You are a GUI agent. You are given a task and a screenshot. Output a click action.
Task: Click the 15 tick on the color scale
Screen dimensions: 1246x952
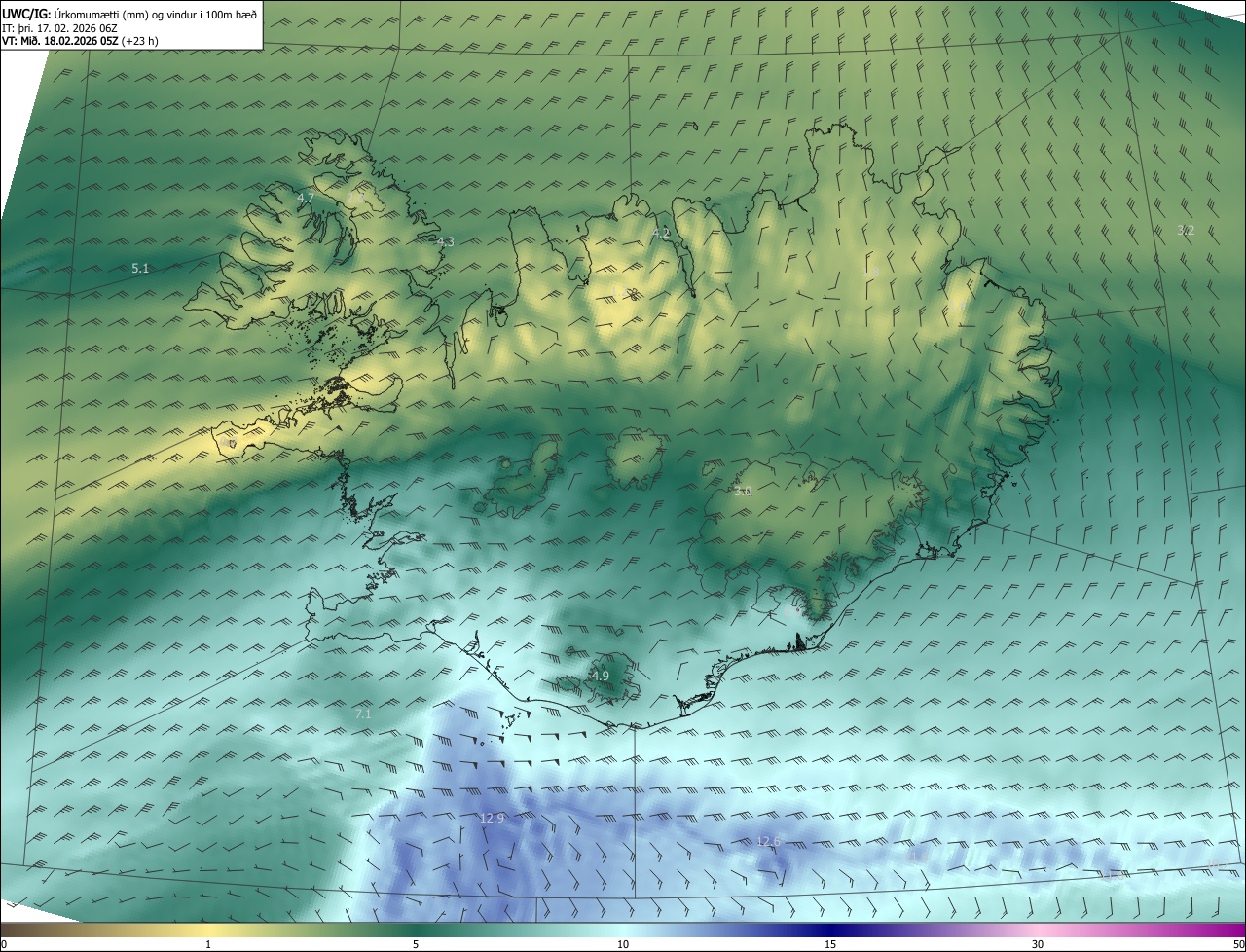click(x=830, y=944)
